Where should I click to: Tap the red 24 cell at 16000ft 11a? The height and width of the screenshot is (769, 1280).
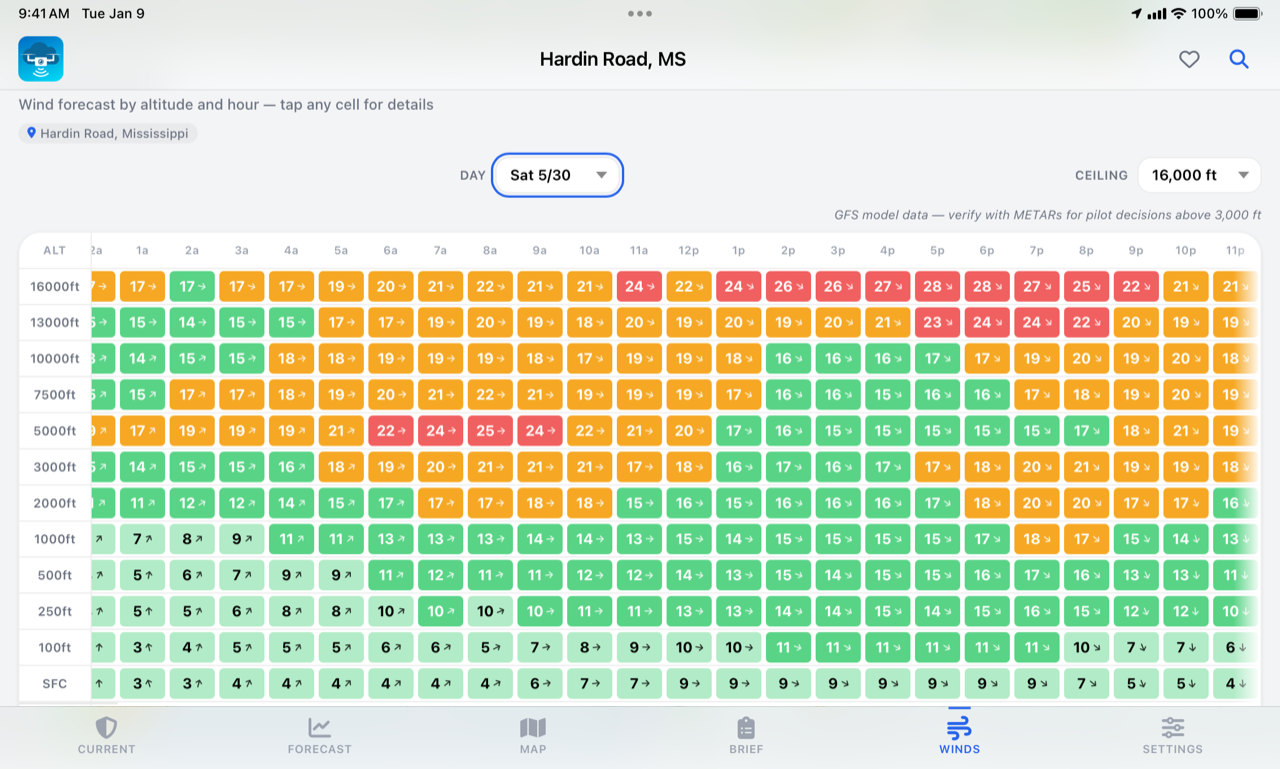tap(639, 287)
